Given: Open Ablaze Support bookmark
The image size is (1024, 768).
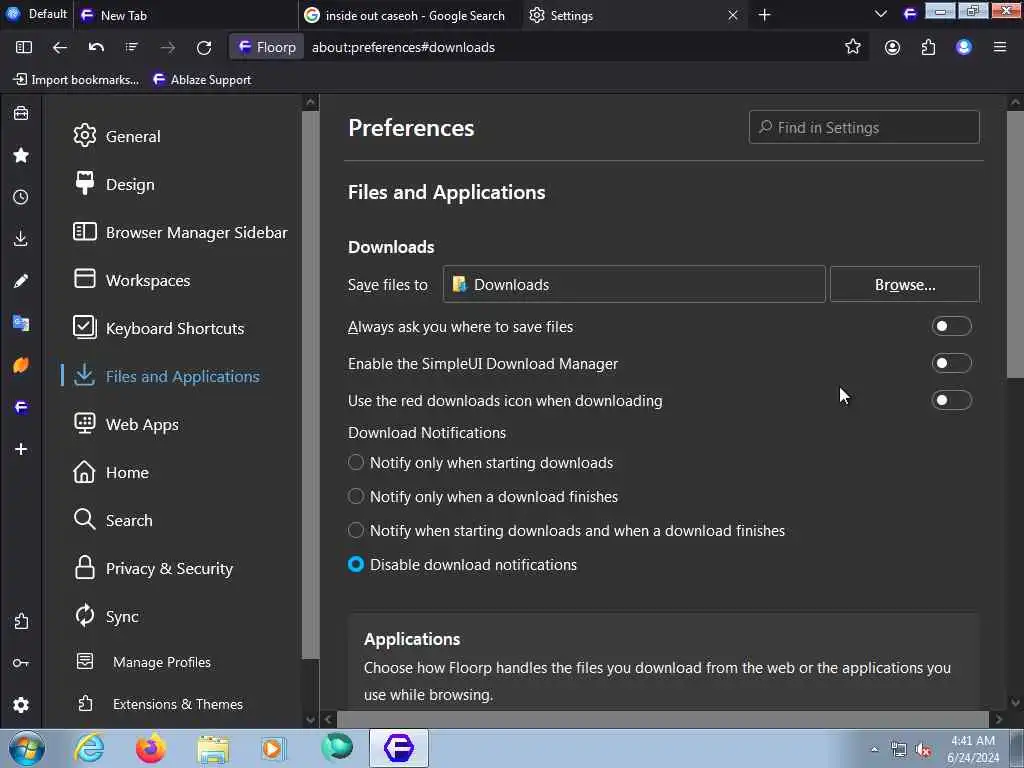Looking at the screenshot, I should 202,80.
